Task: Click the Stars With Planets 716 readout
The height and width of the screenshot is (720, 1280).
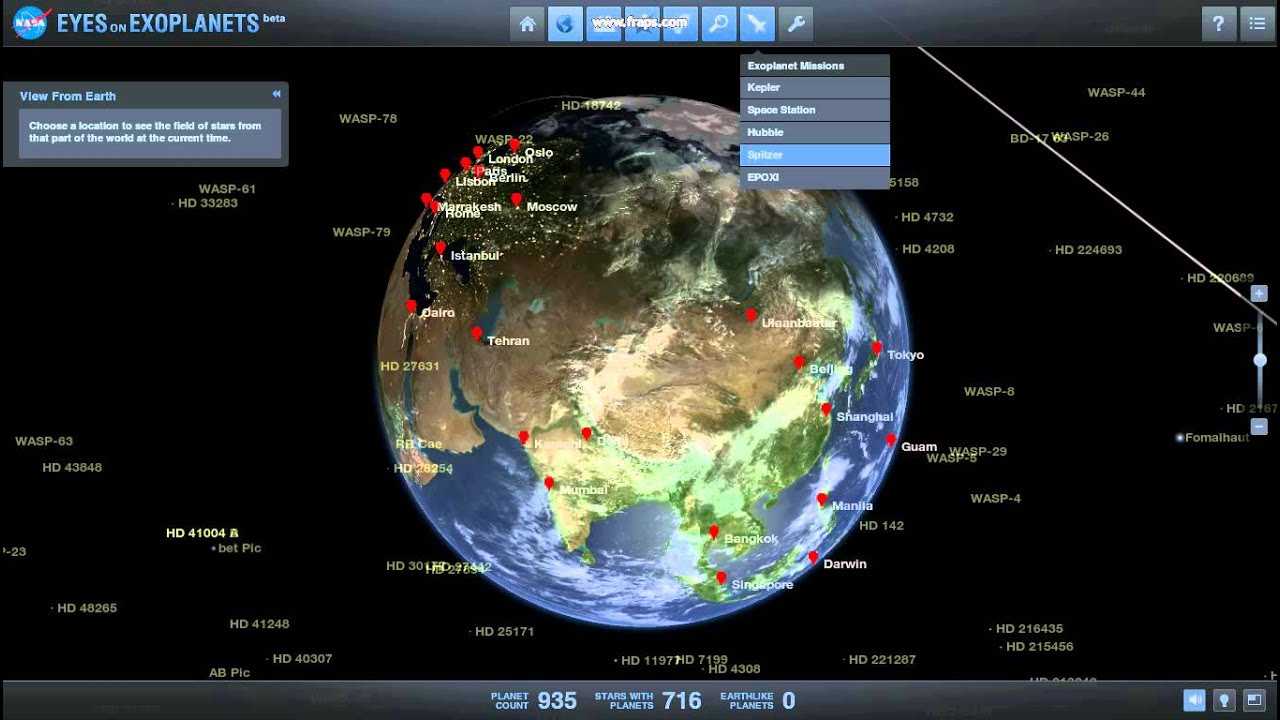Action: [x=648, y=700]
